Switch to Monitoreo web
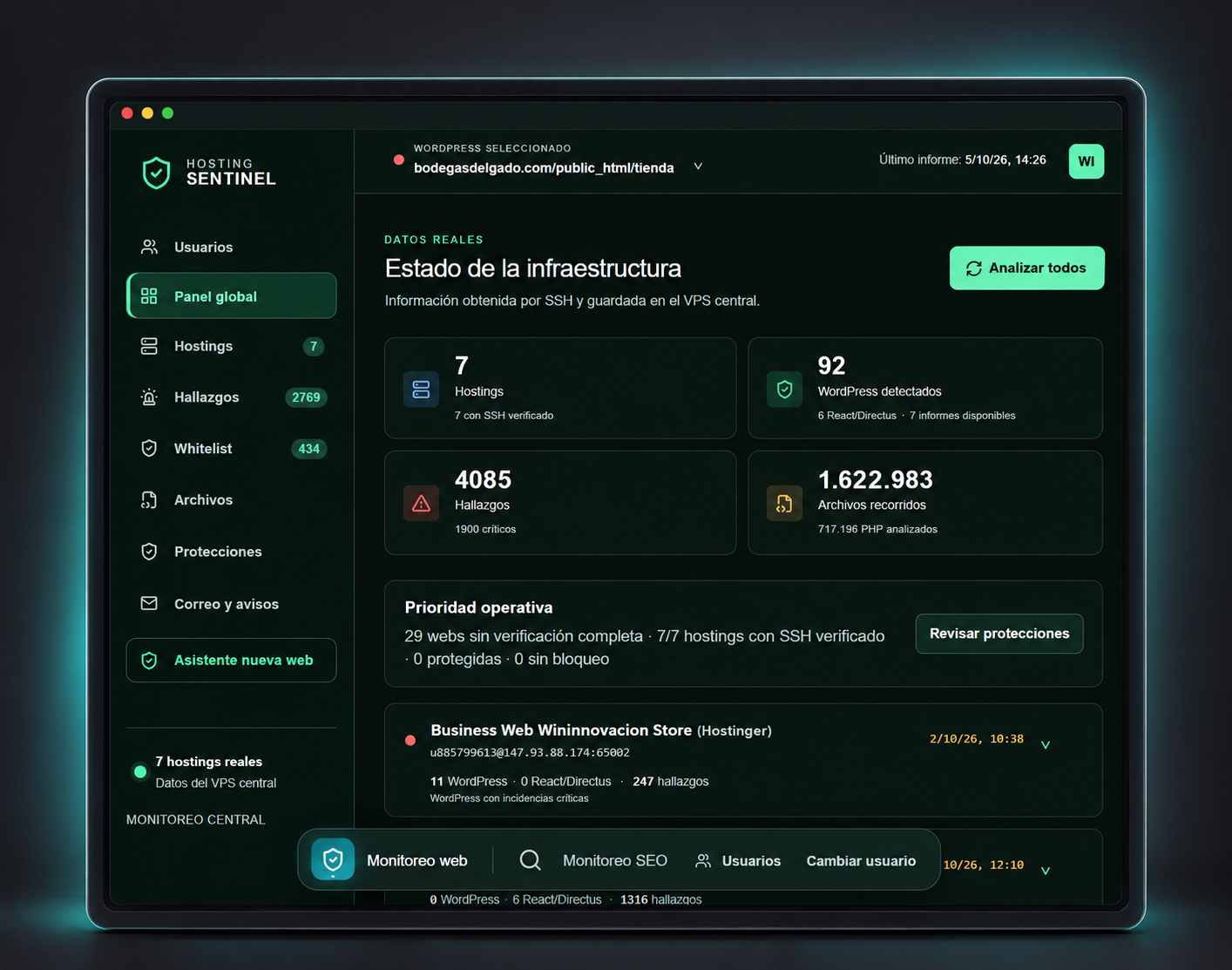 [x=390, y=860]
